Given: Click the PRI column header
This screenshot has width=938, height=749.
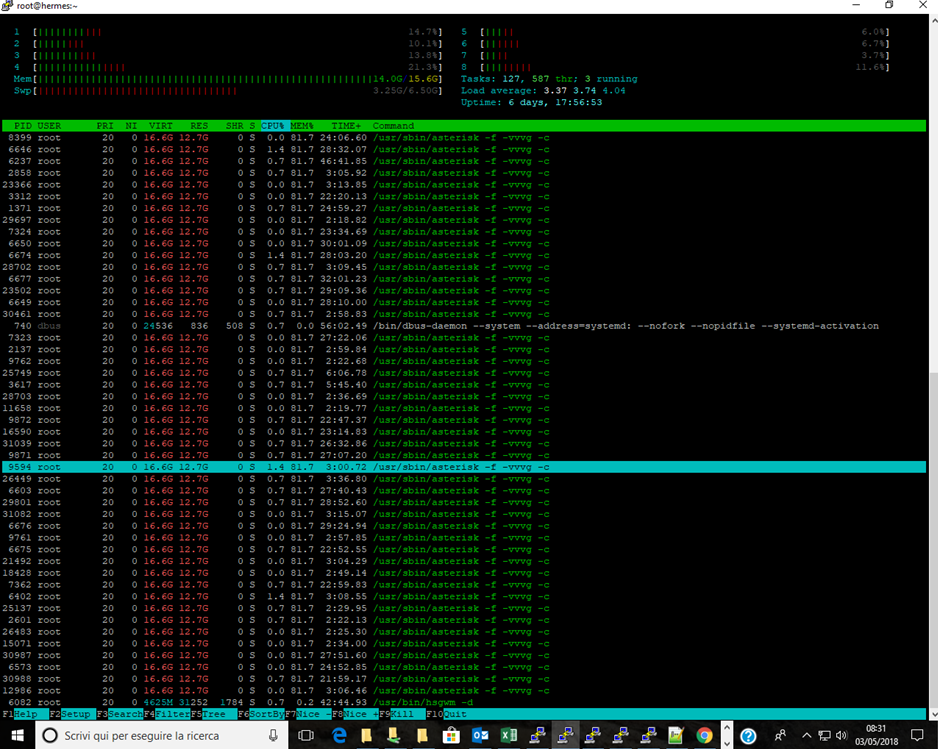Looking at the screenshot, I should coord(105,126).
